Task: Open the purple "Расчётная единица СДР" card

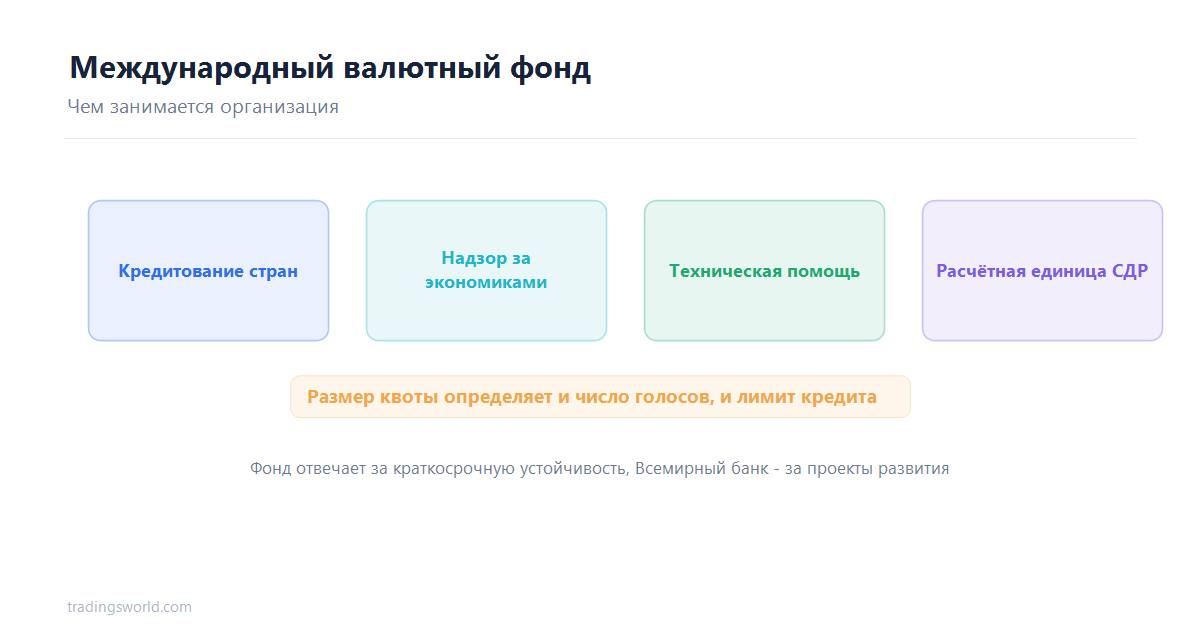Action: click(1042, 271)
